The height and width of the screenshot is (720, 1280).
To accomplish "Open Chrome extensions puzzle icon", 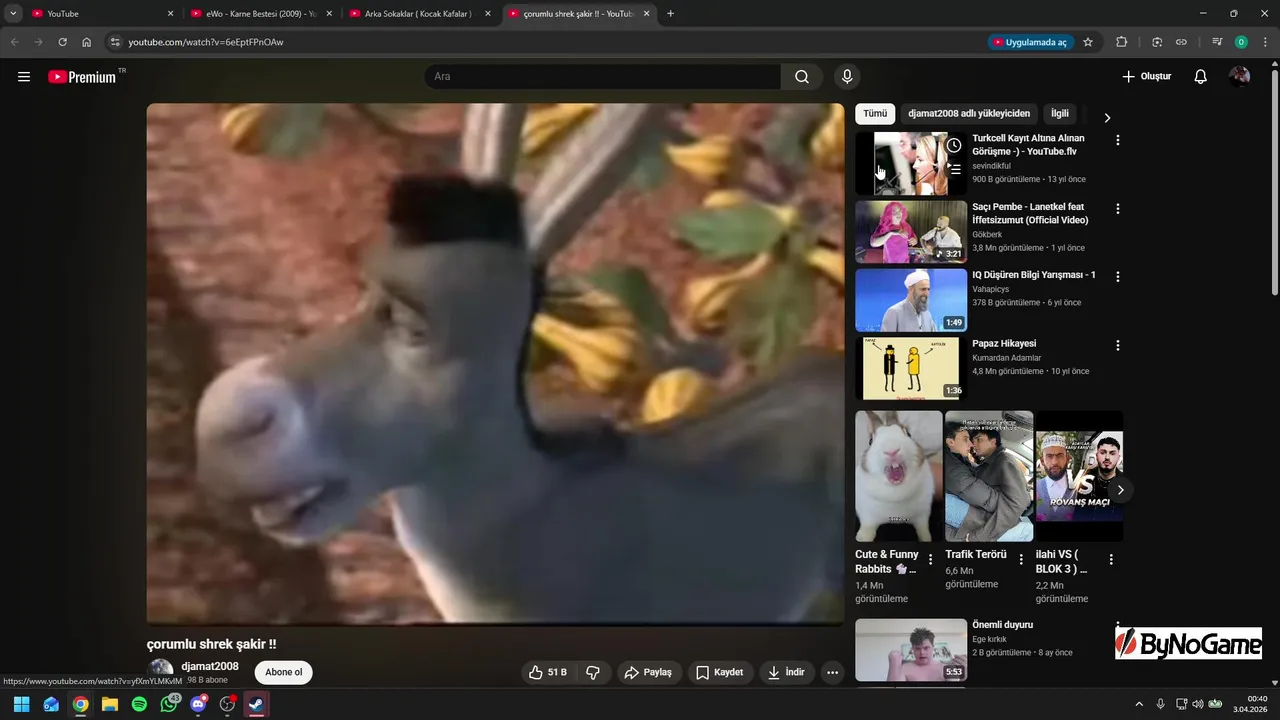I will click(x=1121, y=42).
